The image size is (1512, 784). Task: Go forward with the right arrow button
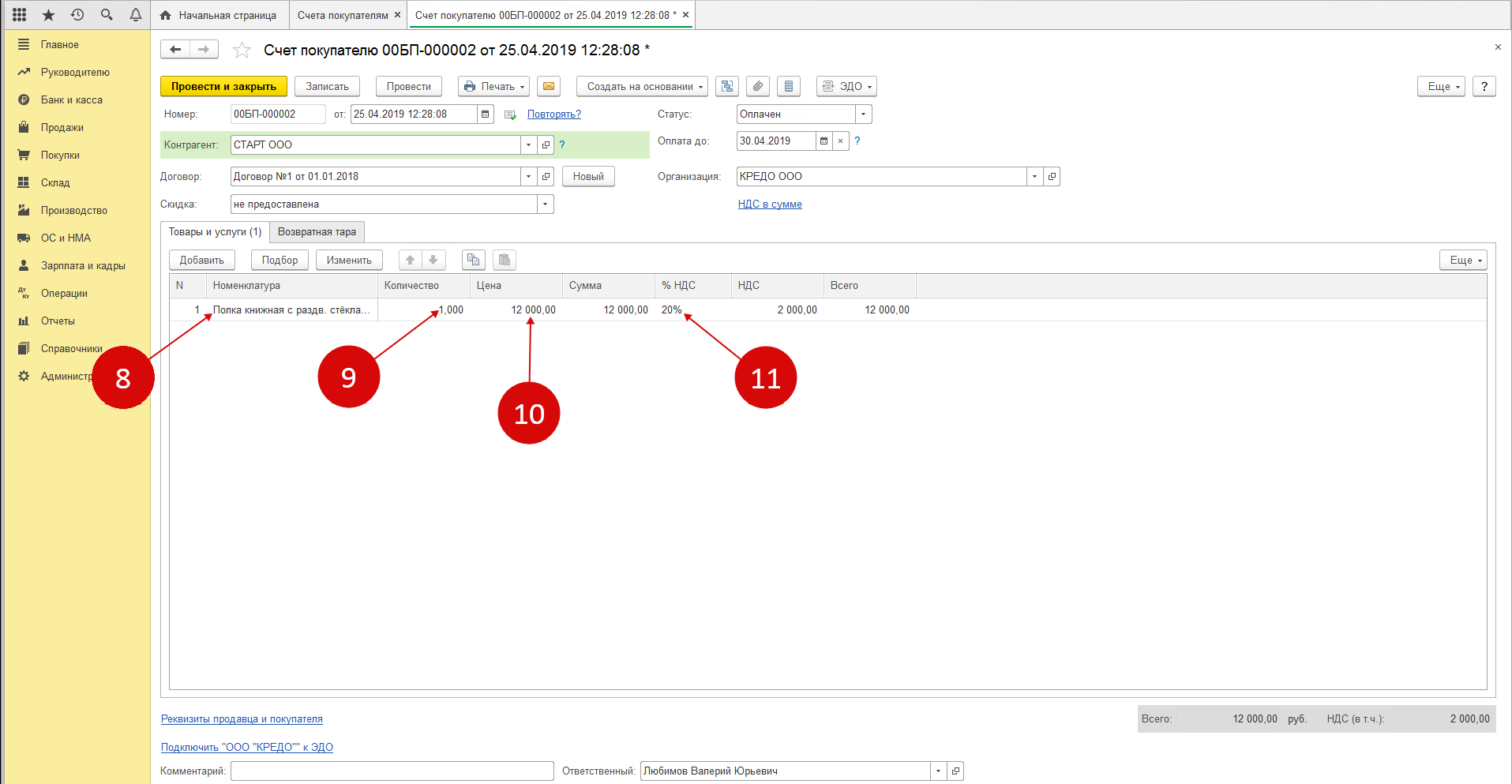pyautogui.click(x=204, y=50)
